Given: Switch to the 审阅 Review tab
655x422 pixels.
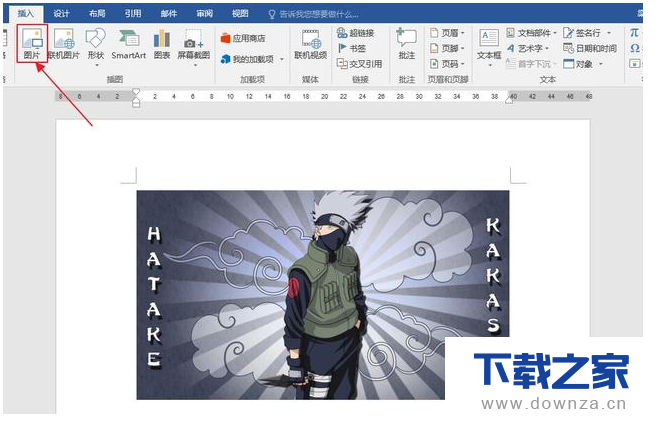Looking at the screenshot, I should tap(204, 13).
